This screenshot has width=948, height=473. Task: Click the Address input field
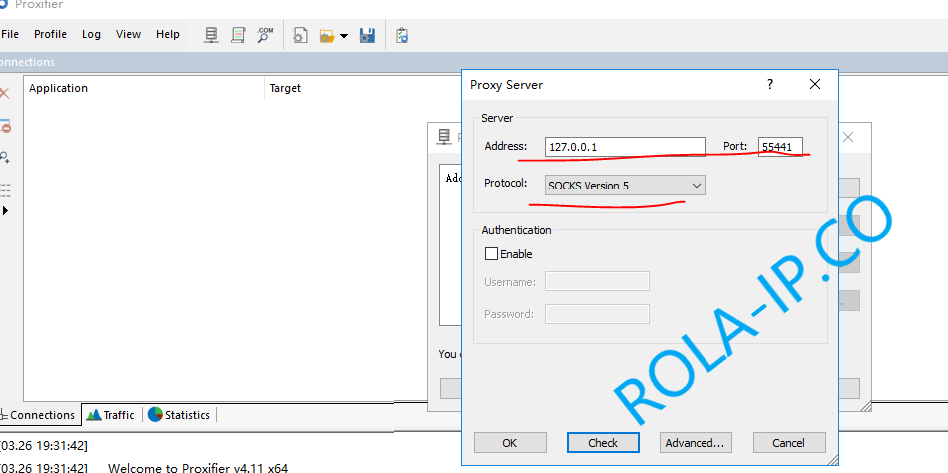click(625, 147)
